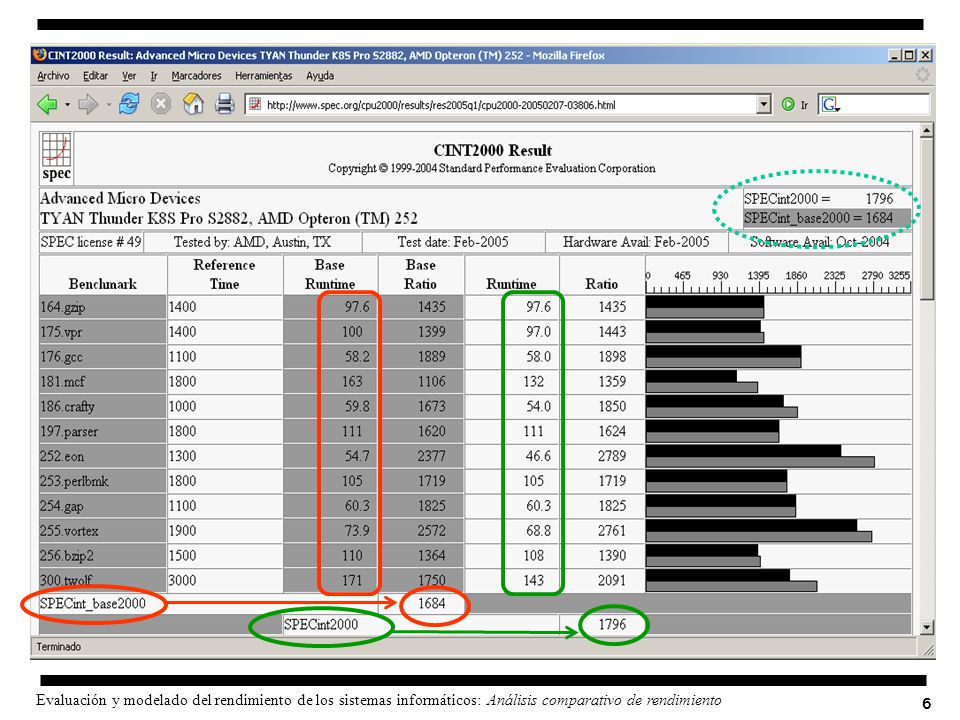
Task: Click the Terminado status bar text
Action: [x=59, y=647]
